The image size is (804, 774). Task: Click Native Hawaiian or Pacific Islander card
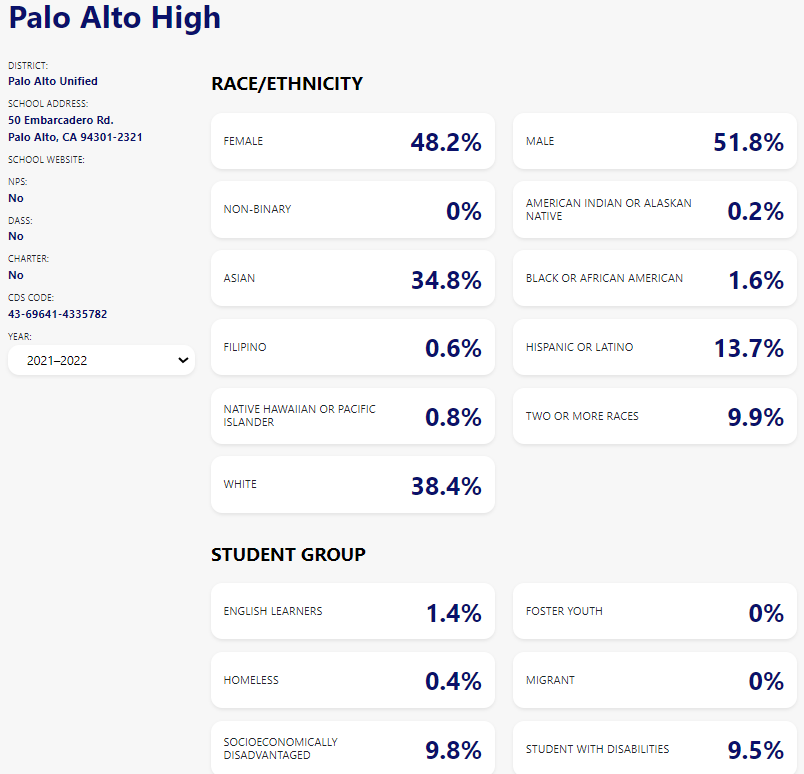[x=352, y=416]
